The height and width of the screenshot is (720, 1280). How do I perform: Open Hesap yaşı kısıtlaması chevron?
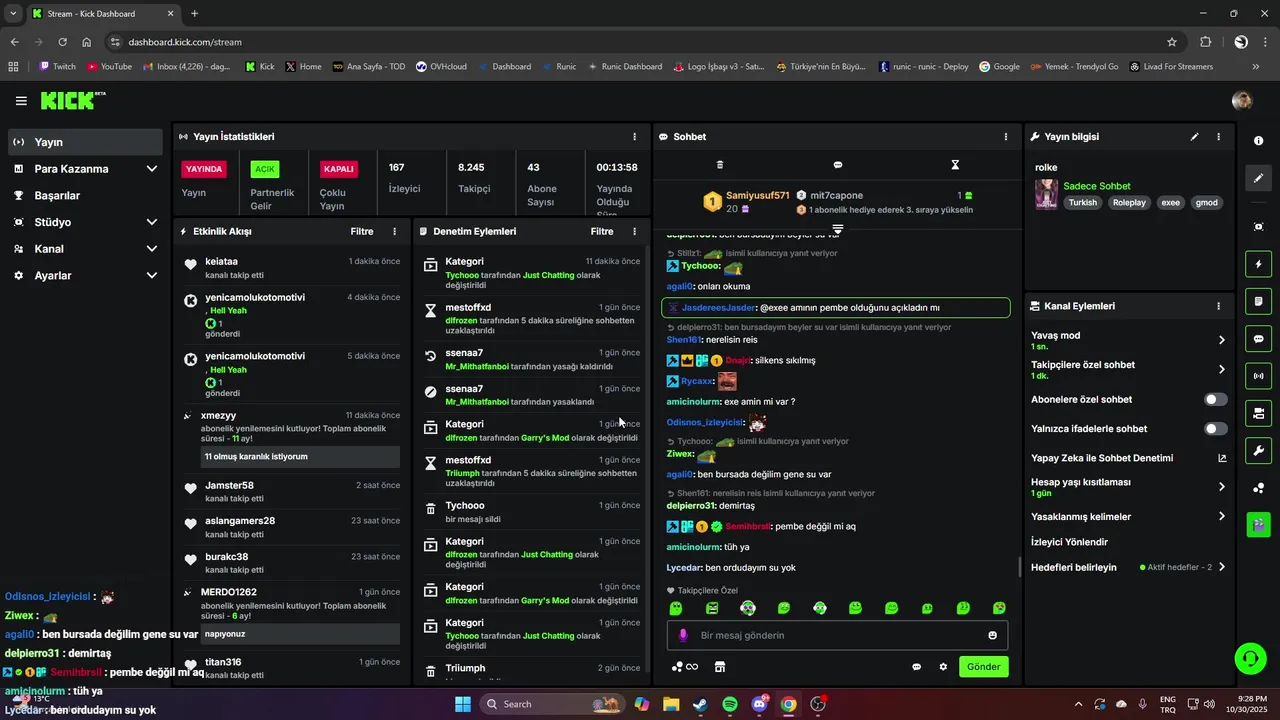pyautogui.click(x=1221, y=487)
